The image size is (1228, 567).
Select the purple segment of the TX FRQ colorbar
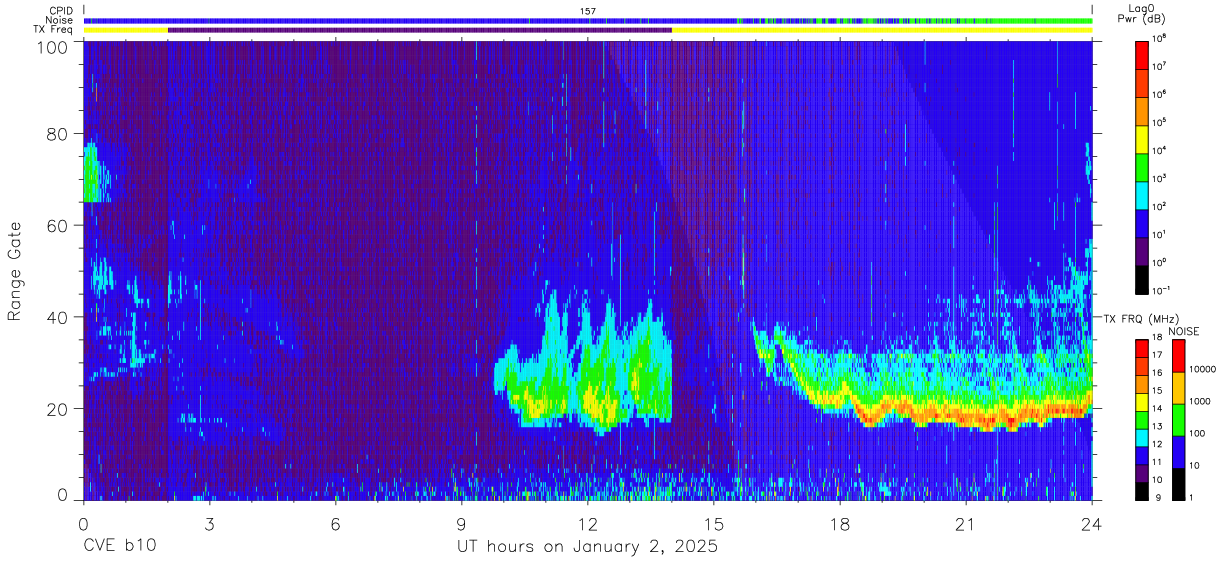(1141, 474)
